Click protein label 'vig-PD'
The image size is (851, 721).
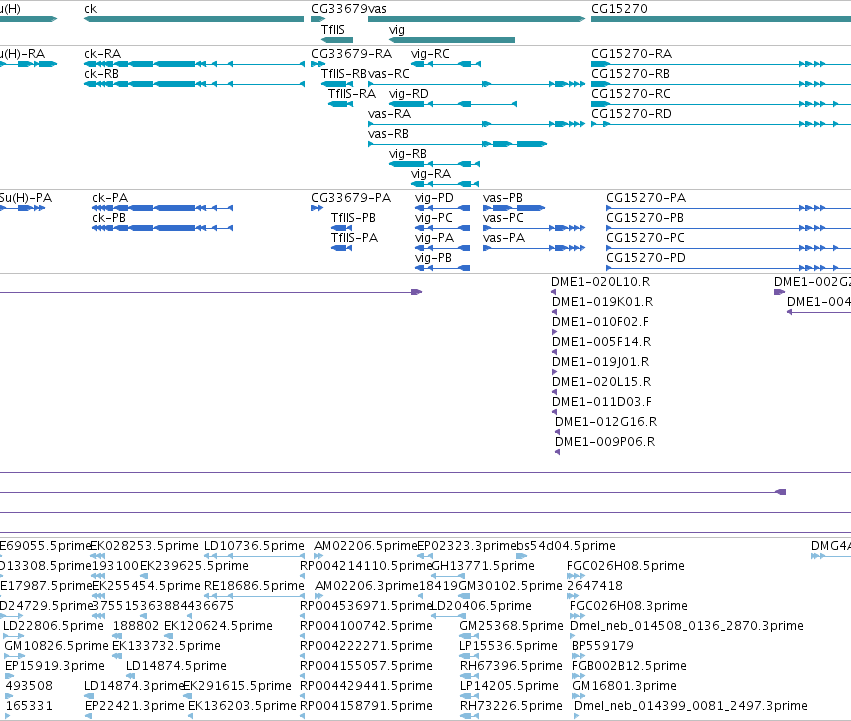434,198
